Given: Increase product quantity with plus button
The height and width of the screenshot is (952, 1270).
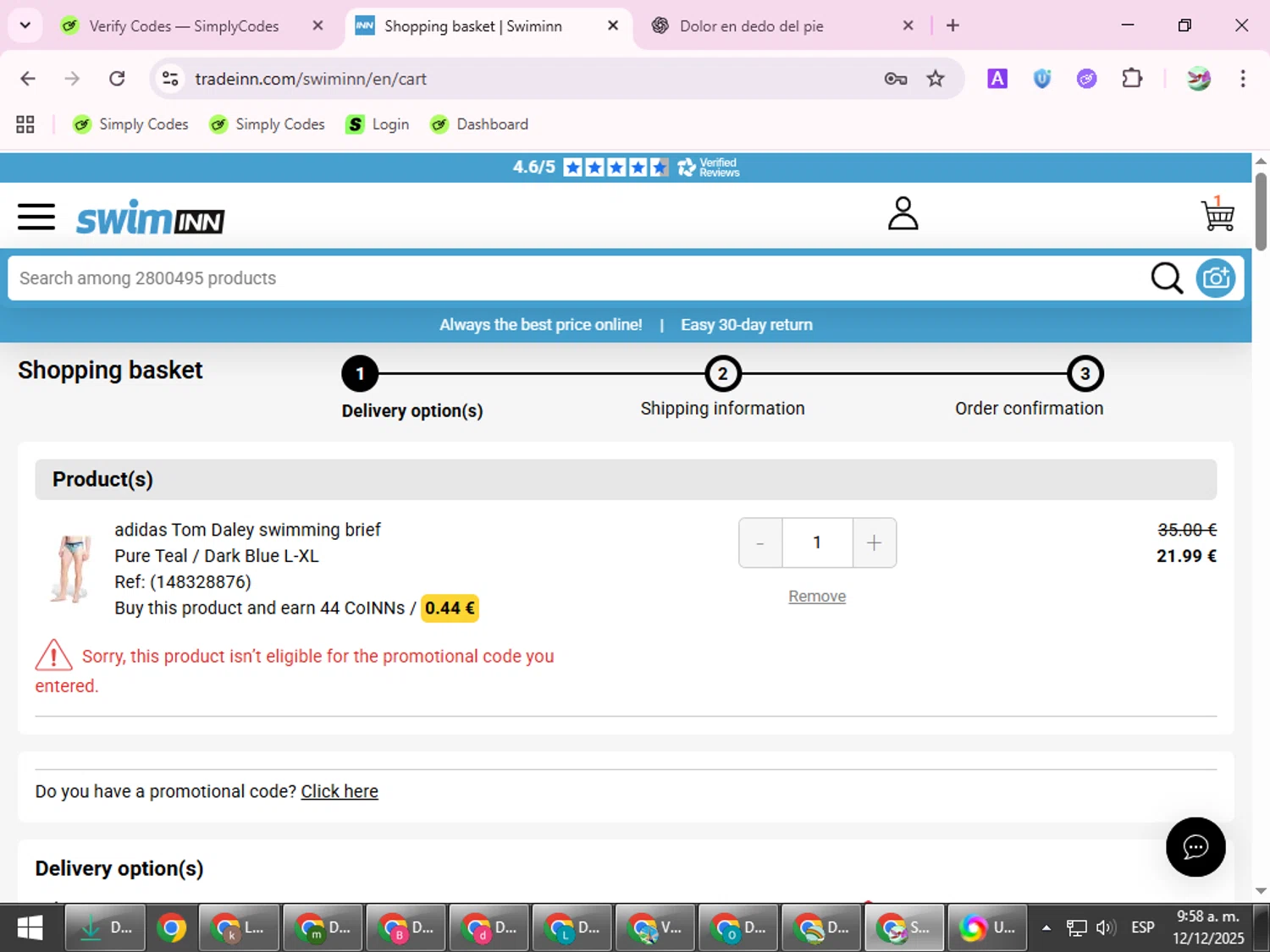Looking at the screenshot, I should click(x=874, y=542).
